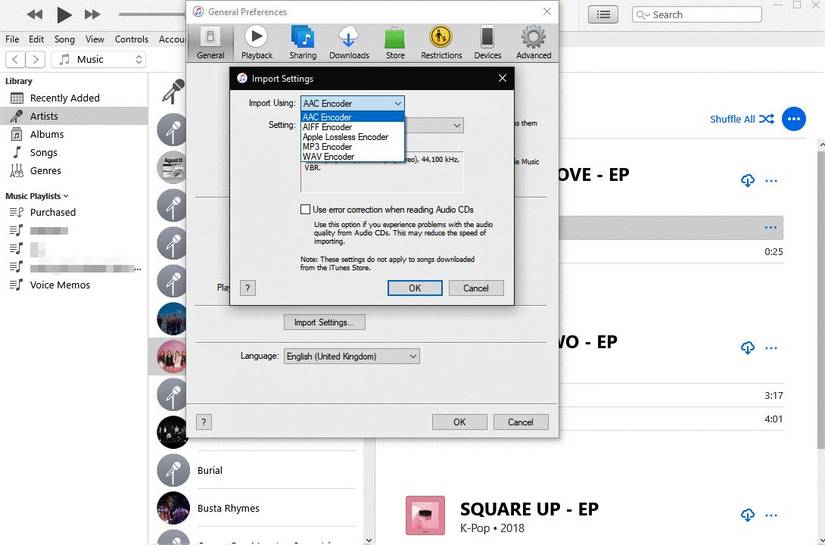
Task: Open help in Import Settings dialog
Action: (248, 288)
